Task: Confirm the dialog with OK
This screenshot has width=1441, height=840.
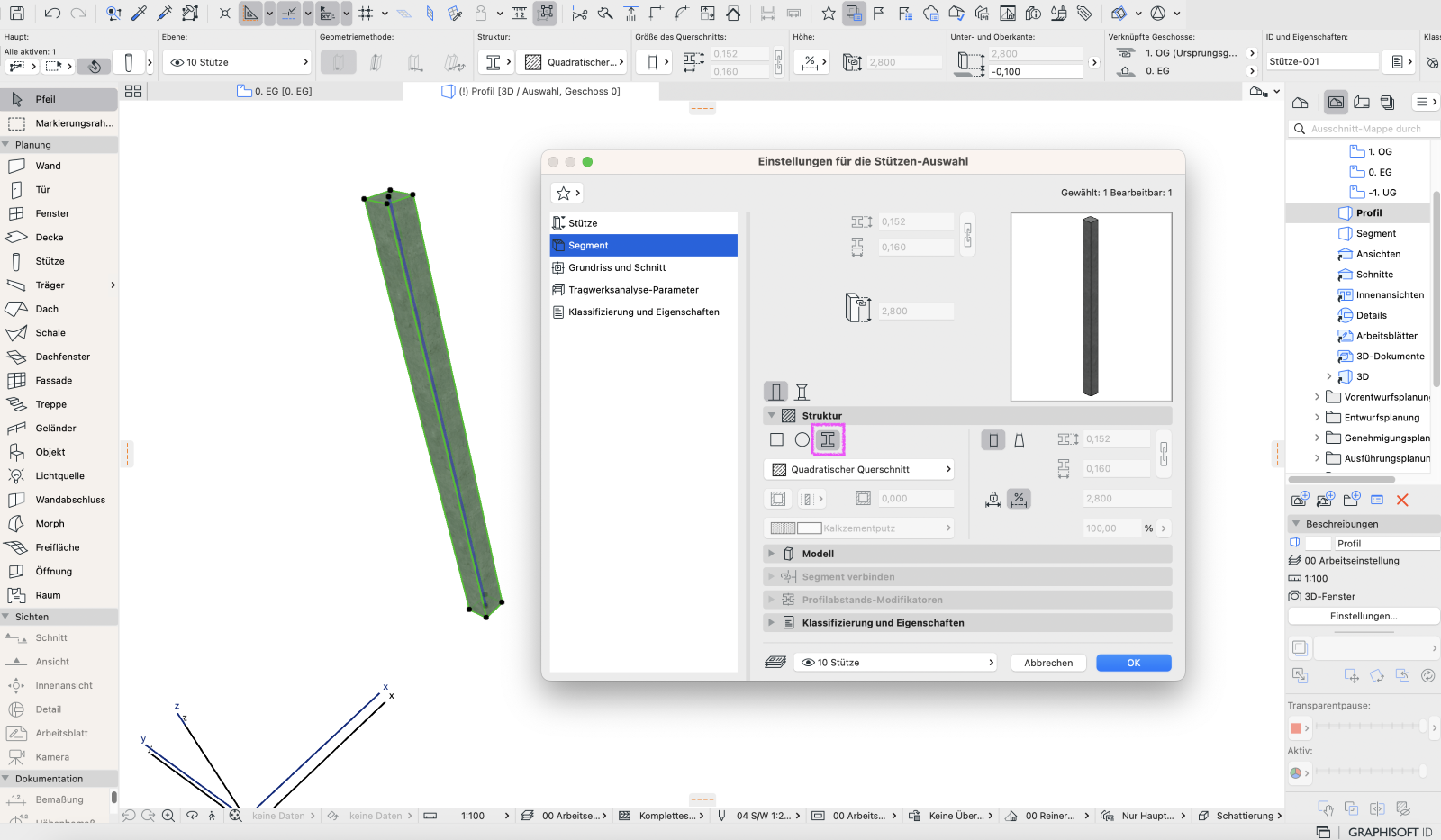Action: tap(1134, 663)
